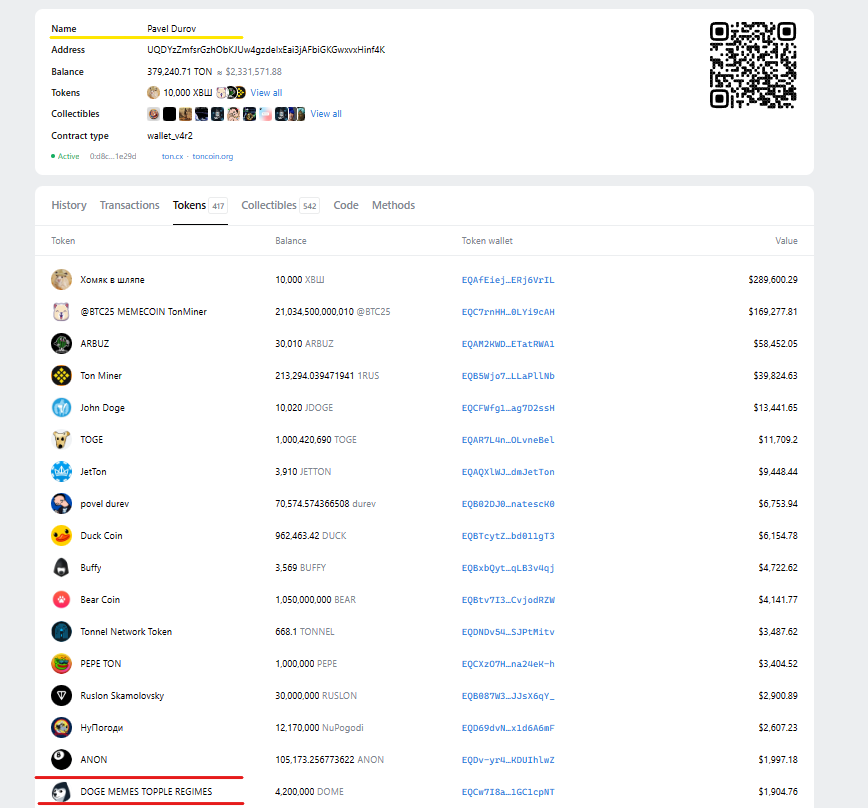Click contract type wallet_v4r2
The image size is (868, 808).
coord(170,136)
